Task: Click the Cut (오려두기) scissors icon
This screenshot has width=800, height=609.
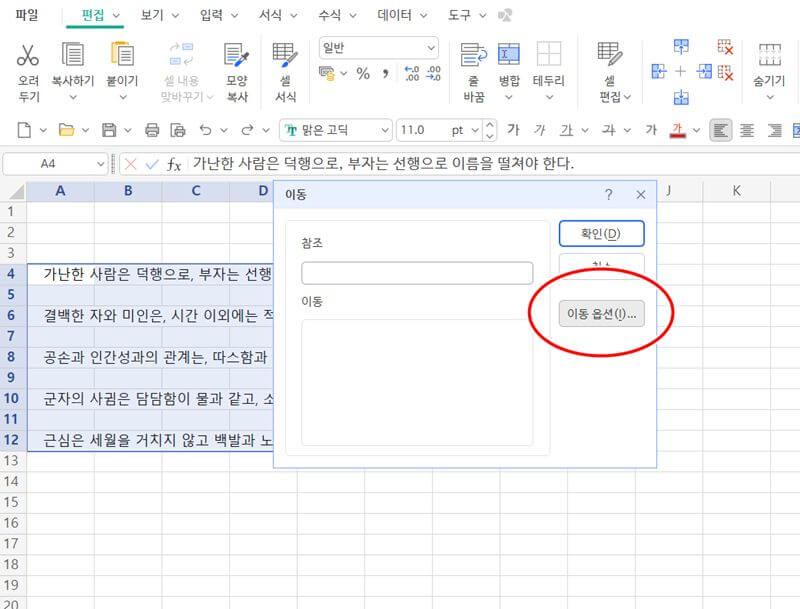Action: pos(28,55)
